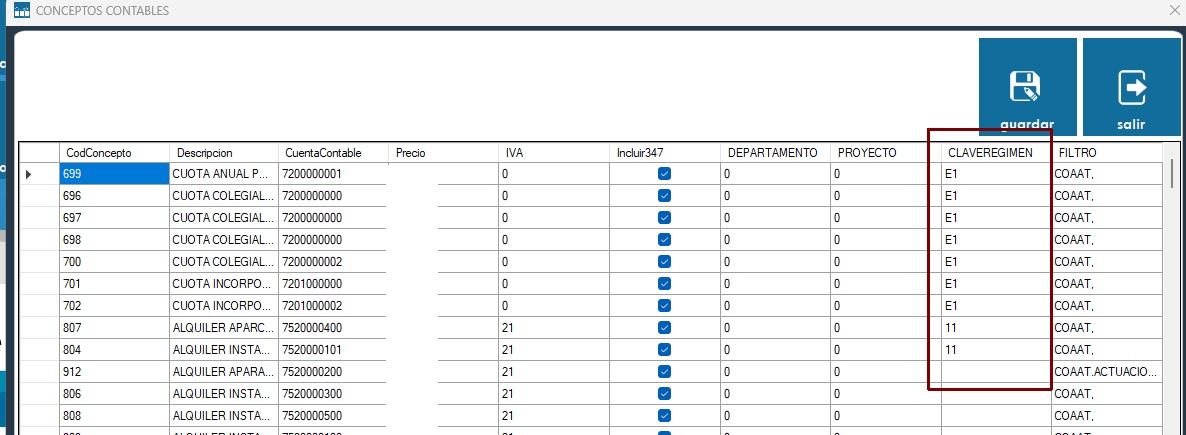Click CLAVEREGIMEN cell of concept 807

995,328
